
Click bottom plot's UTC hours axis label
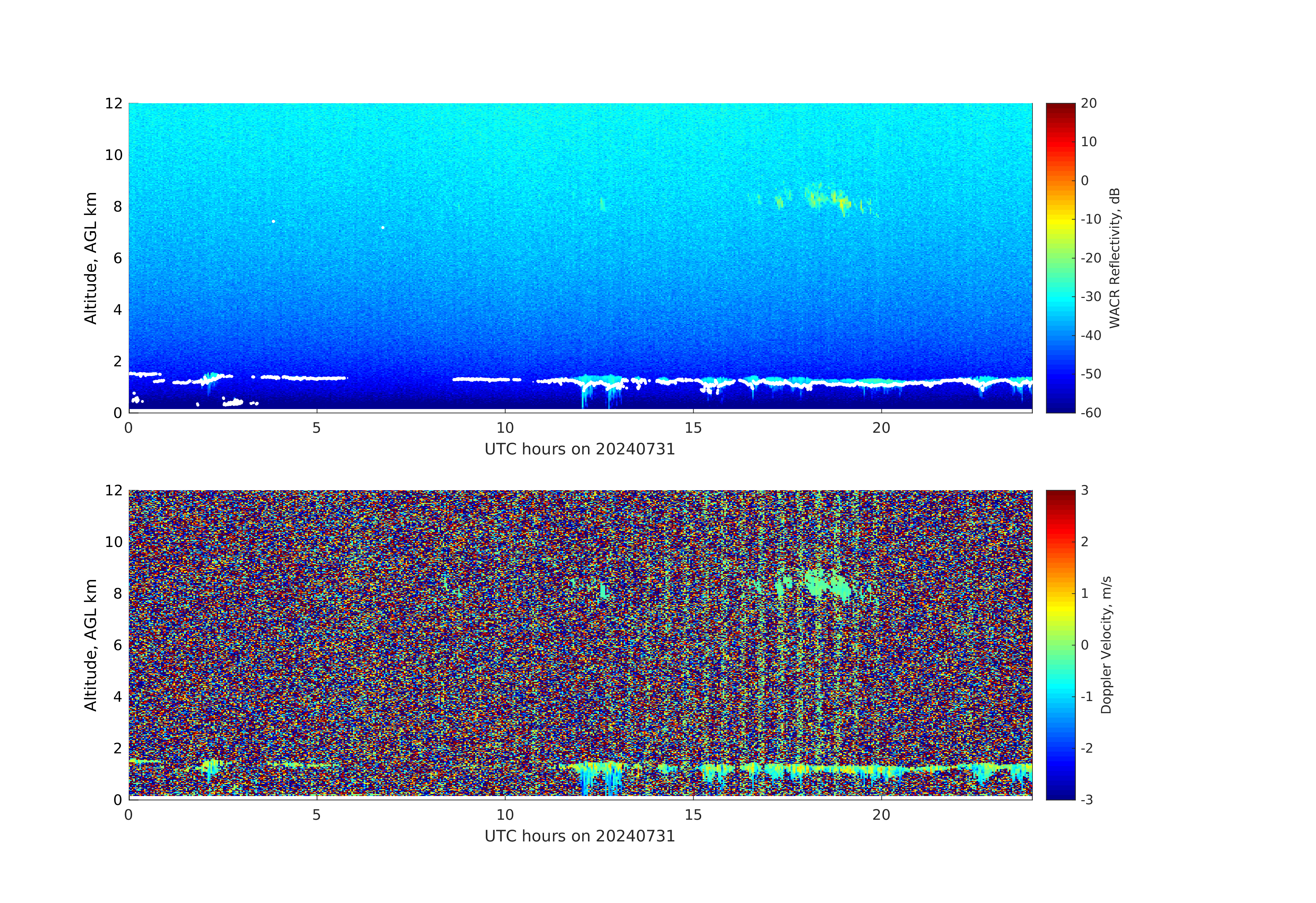click(x=579, y=836)
